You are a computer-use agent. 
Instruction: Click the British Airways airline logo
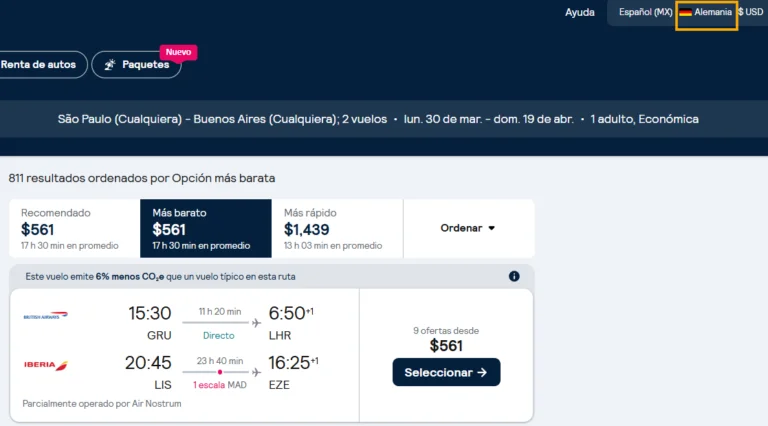46,316
